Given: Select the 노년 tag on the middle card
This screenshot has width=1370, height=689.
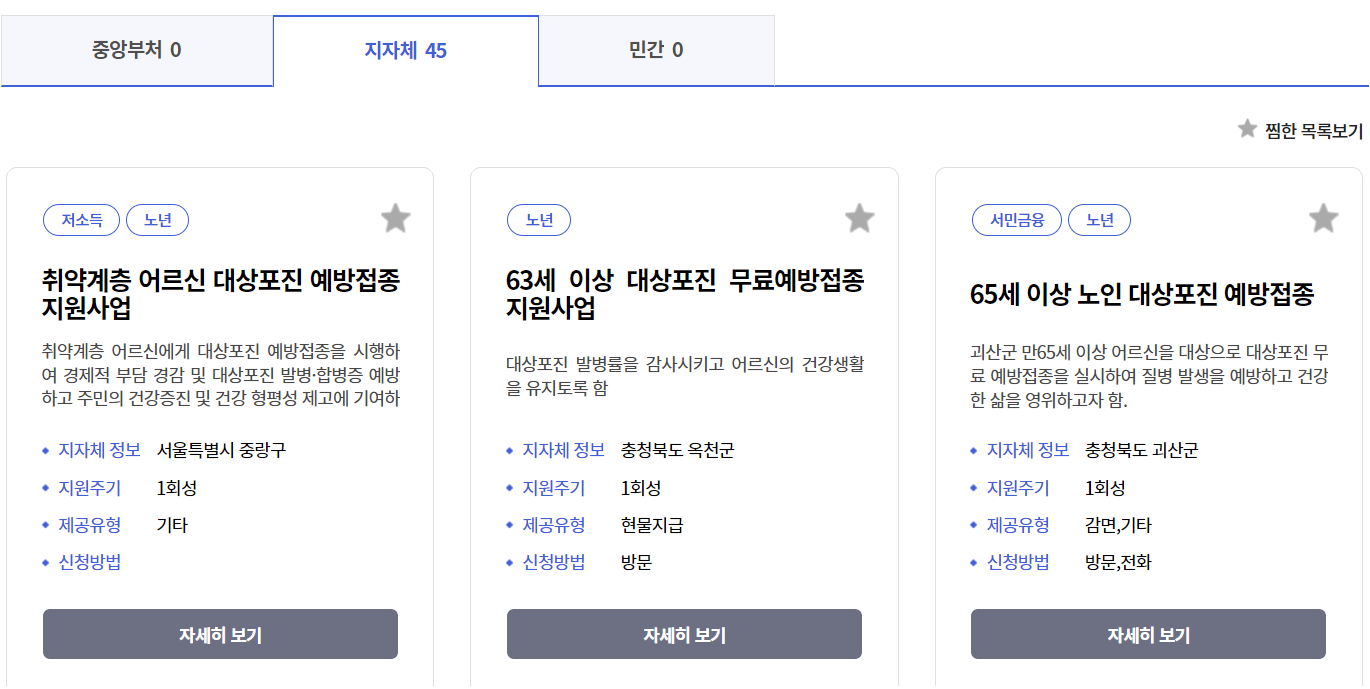Looking at the screenshot, I should click(x=539, y=220).
